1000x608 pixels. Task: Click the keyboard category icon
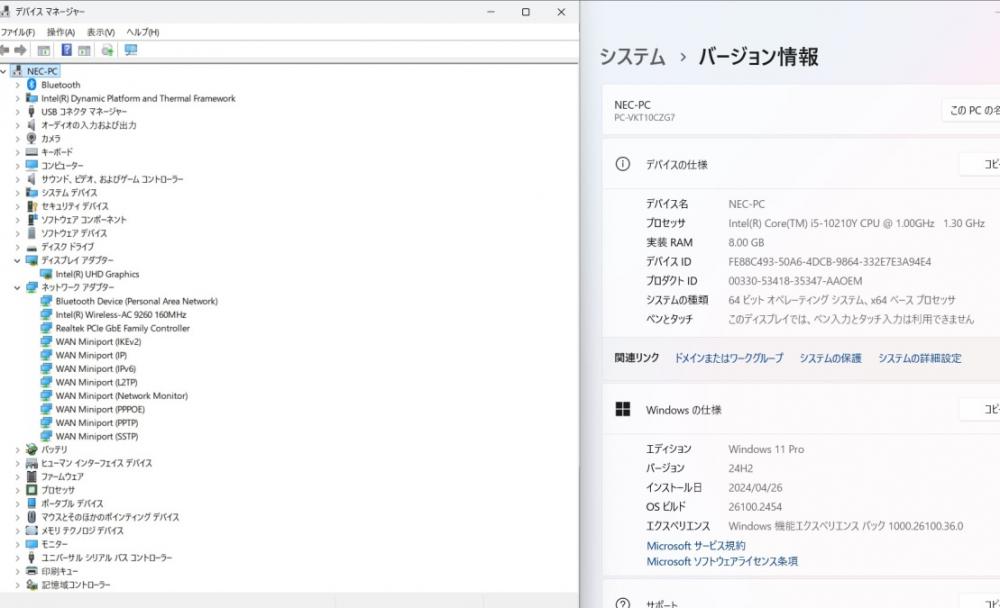coord(32,152)
